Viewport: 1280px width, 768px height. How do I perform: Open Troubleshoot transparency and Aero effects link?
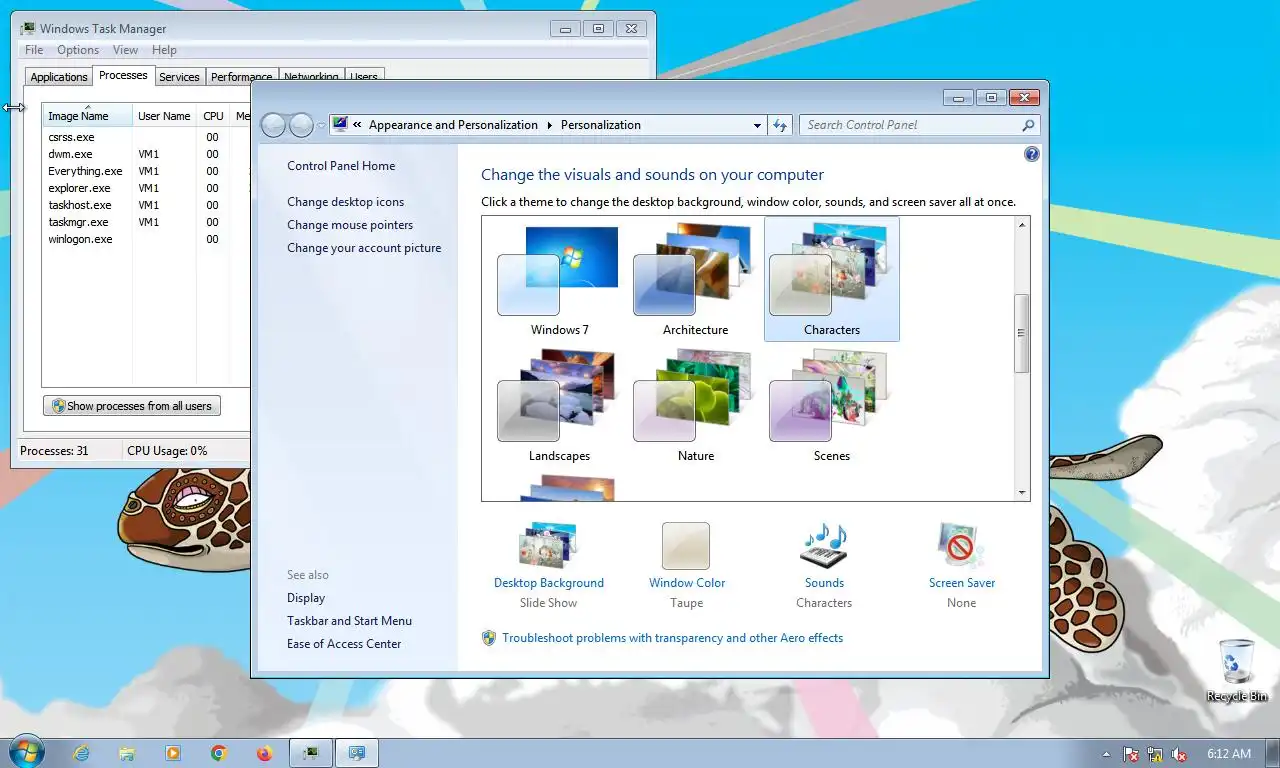pos(672,638)
